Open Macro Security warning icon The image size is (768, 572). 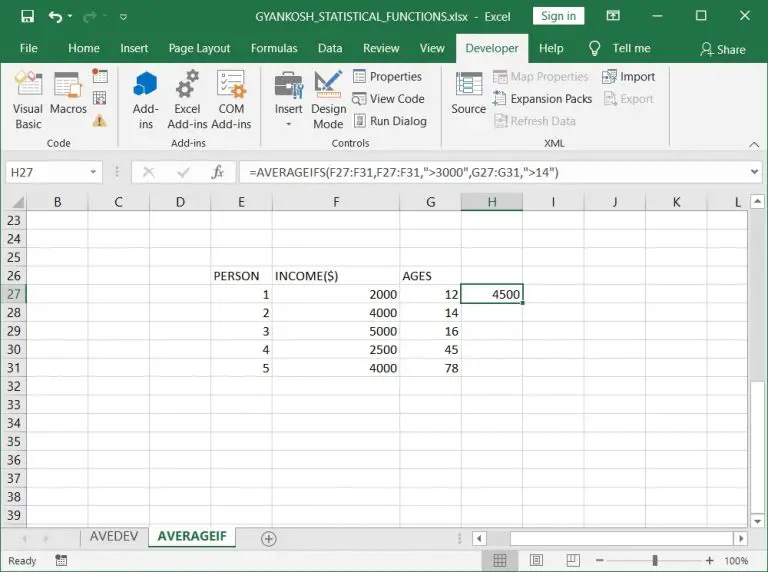tap(99, 120)
